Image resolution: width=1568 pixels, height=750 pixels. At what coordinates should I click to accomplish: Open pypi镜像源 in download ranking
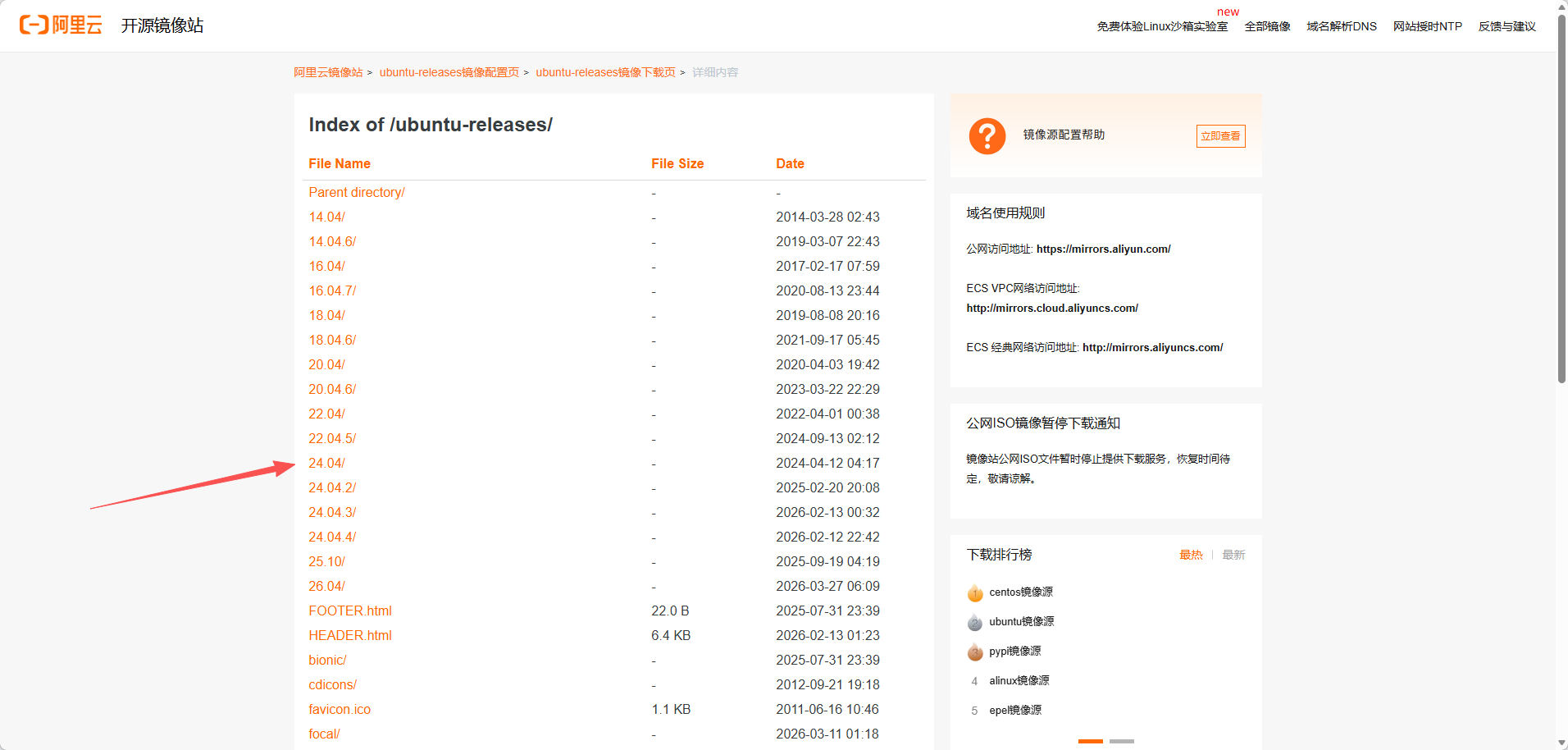pos(1015,651)
